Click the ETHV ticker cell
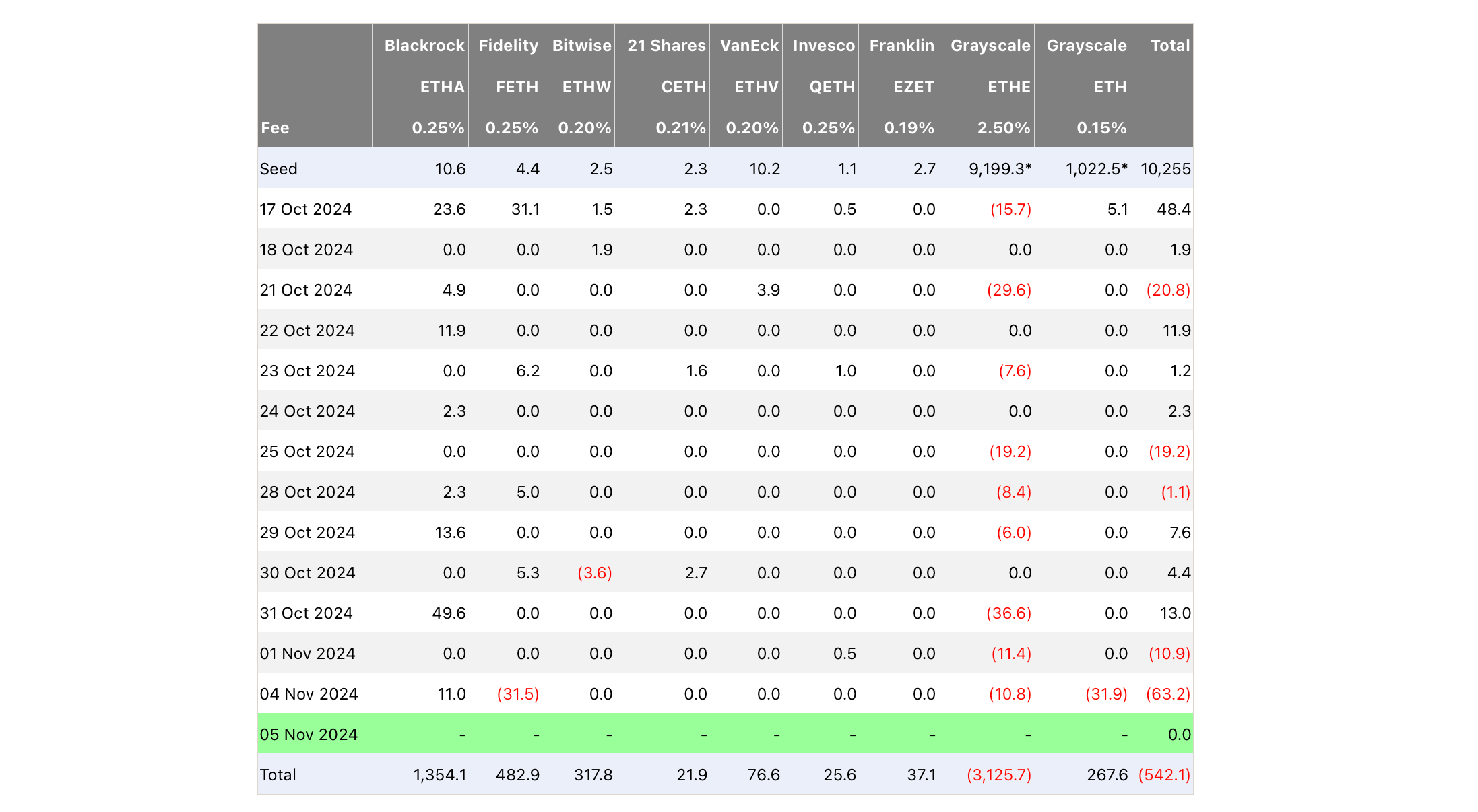This screenshot has height=812, width=1478. 756,87
